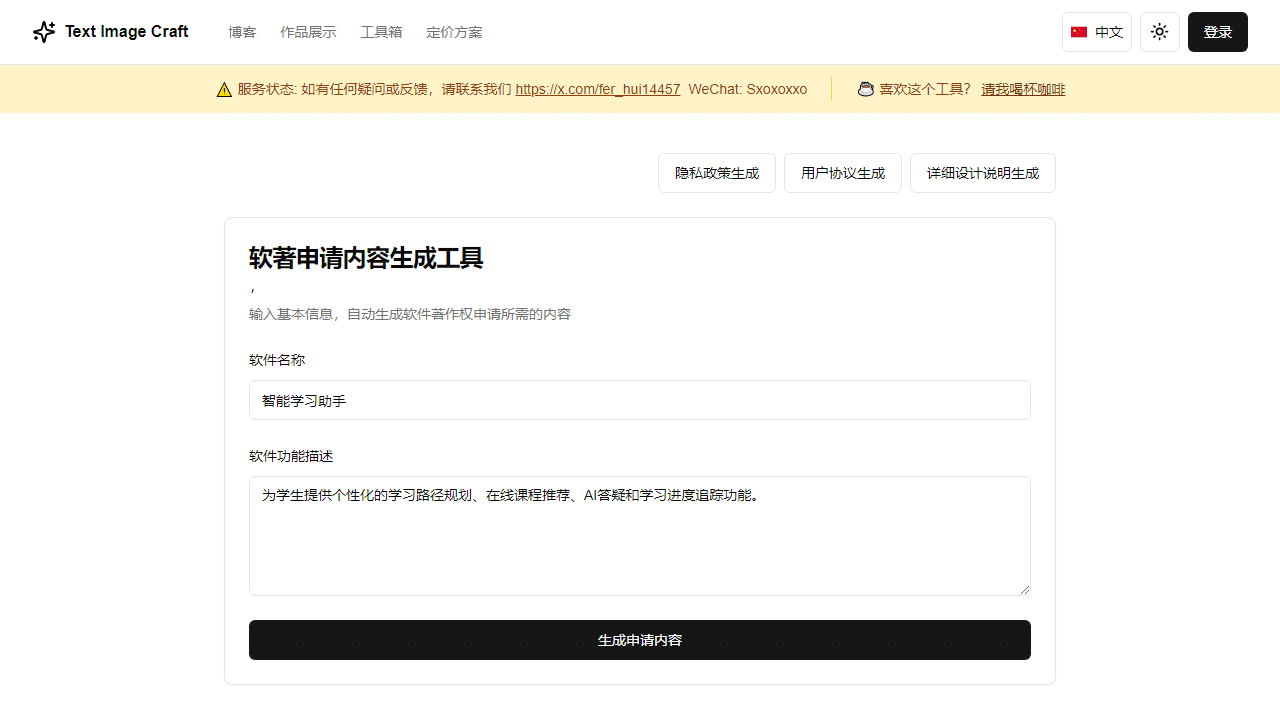This screenshot has width=1280, height=720.
Task: Click the Text Image Craft brand name
Action: coord(127,32)
